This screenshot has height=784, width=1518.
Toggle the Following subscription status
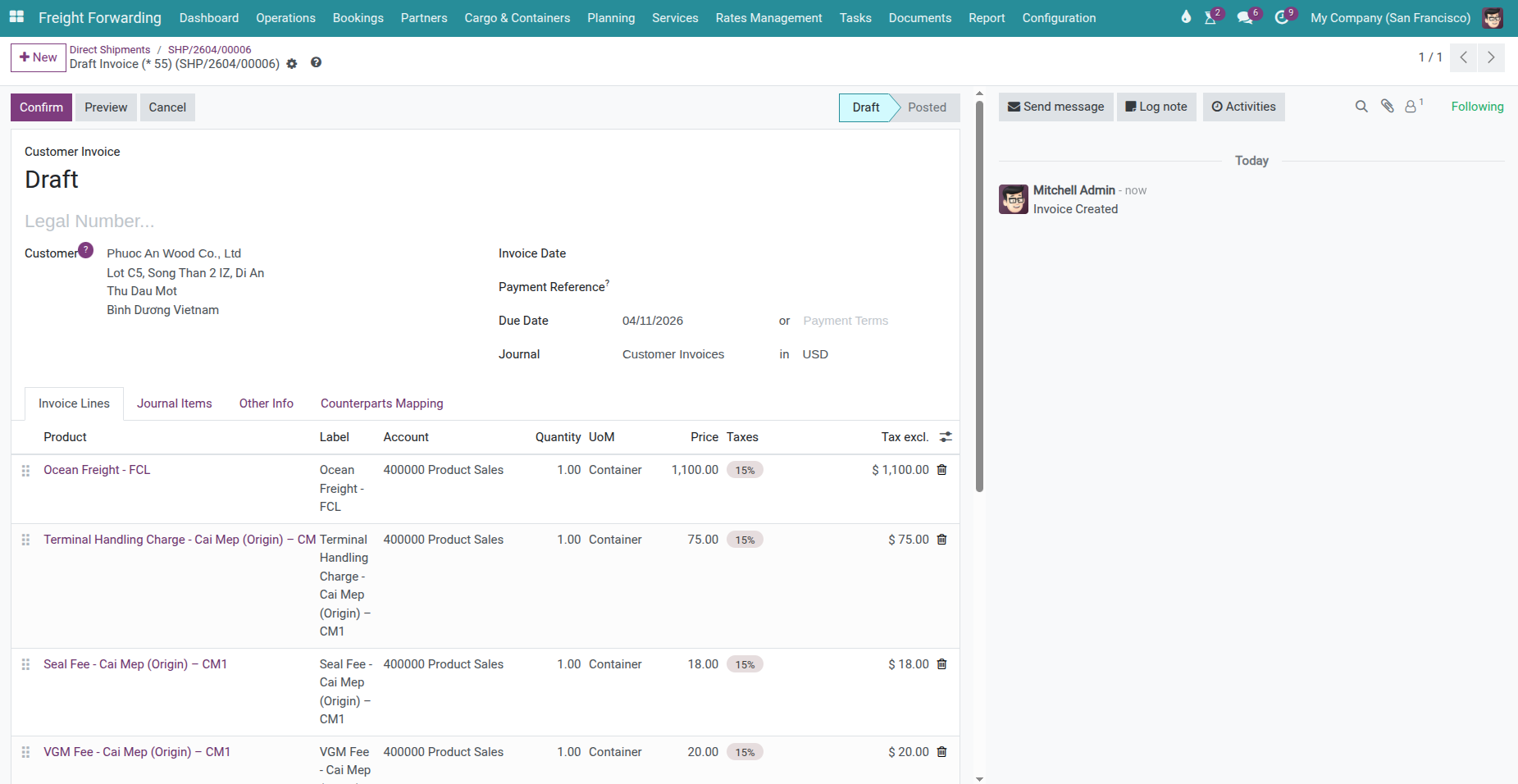(1477, 107)
